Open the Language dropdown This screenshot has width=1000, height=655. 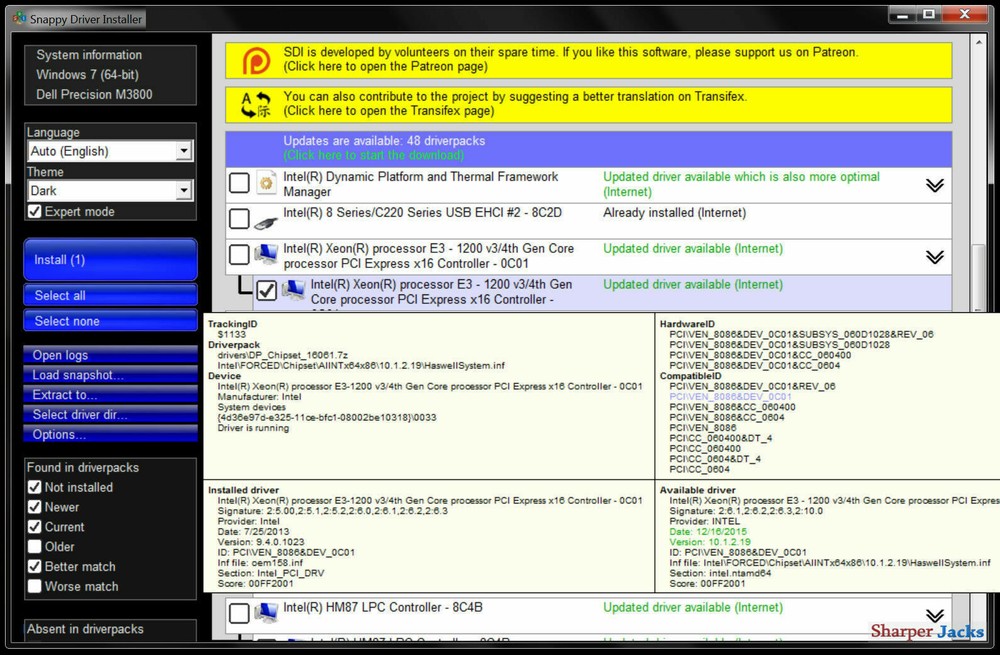tap(184, 150)
